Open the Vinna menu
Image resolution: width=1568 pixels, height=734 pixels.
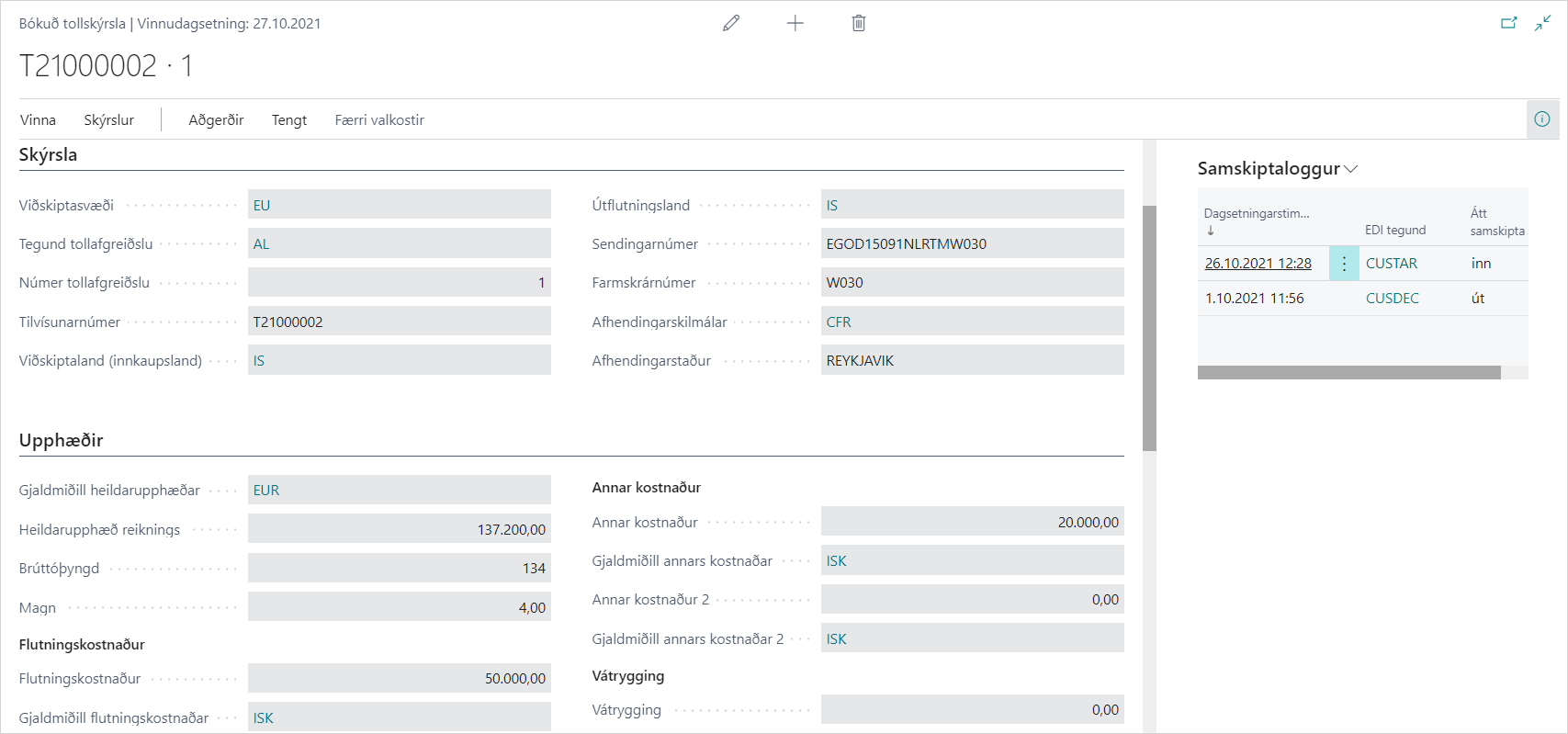38,120
